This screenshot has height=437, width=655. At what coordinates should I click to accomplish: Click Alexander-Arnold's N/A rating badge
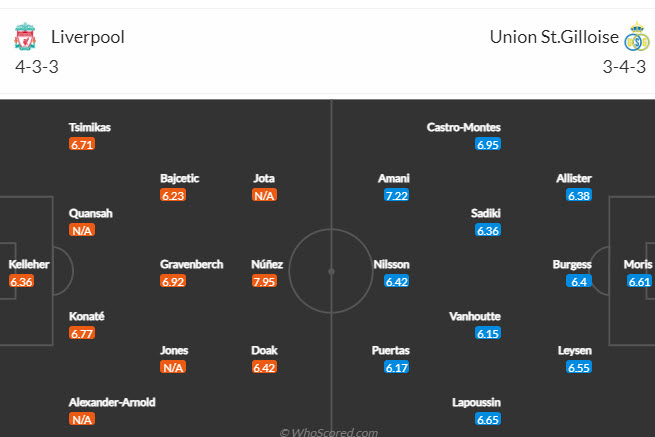tap(82, 419)
